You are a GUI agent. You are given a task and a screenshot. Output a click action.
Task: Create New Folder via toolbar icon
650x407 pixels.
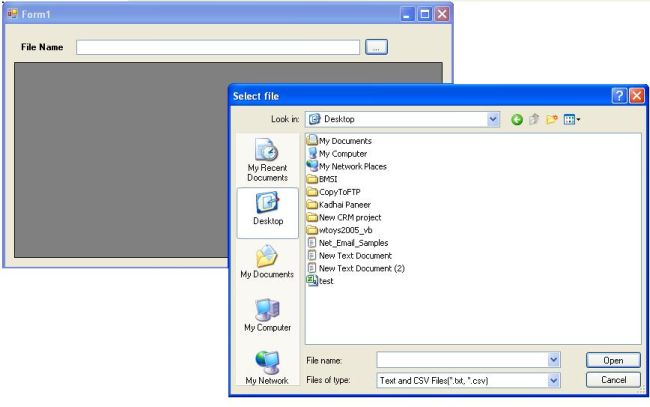551,120
